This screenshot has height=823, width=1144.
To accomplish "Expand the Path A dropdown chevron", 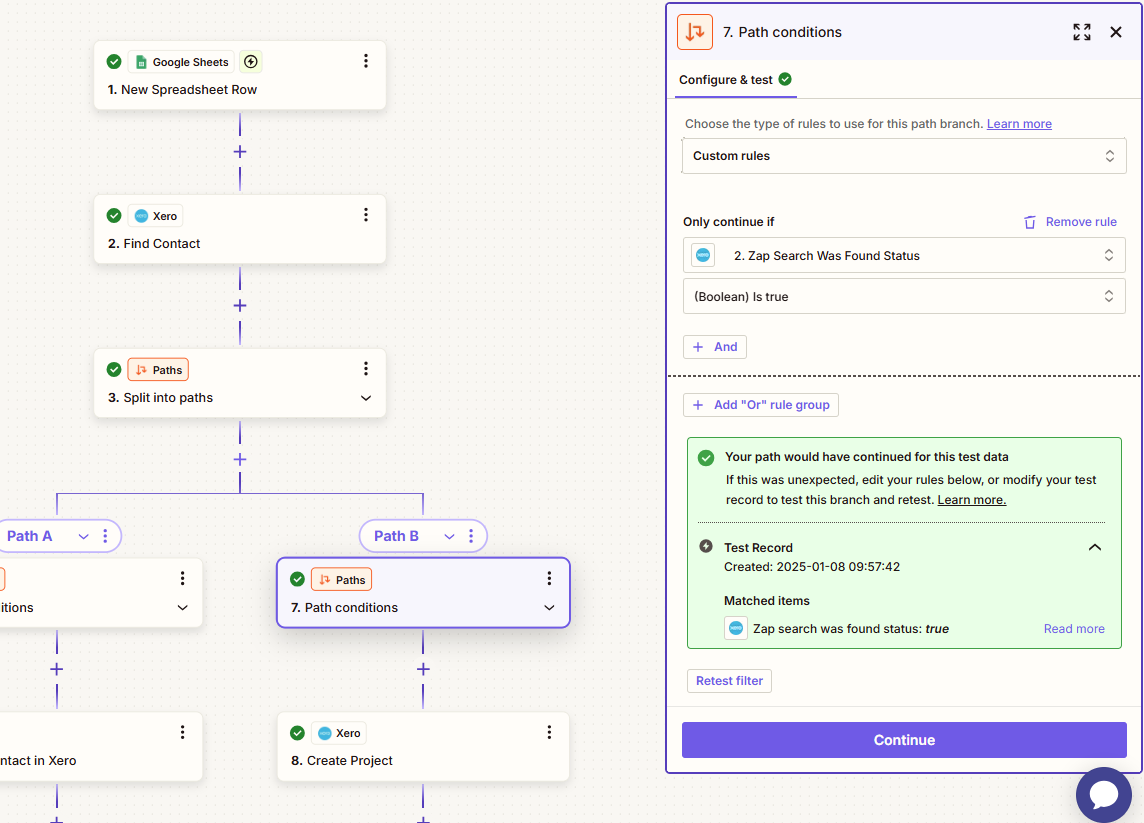I will pyautogui.click(x=84, y=536).
